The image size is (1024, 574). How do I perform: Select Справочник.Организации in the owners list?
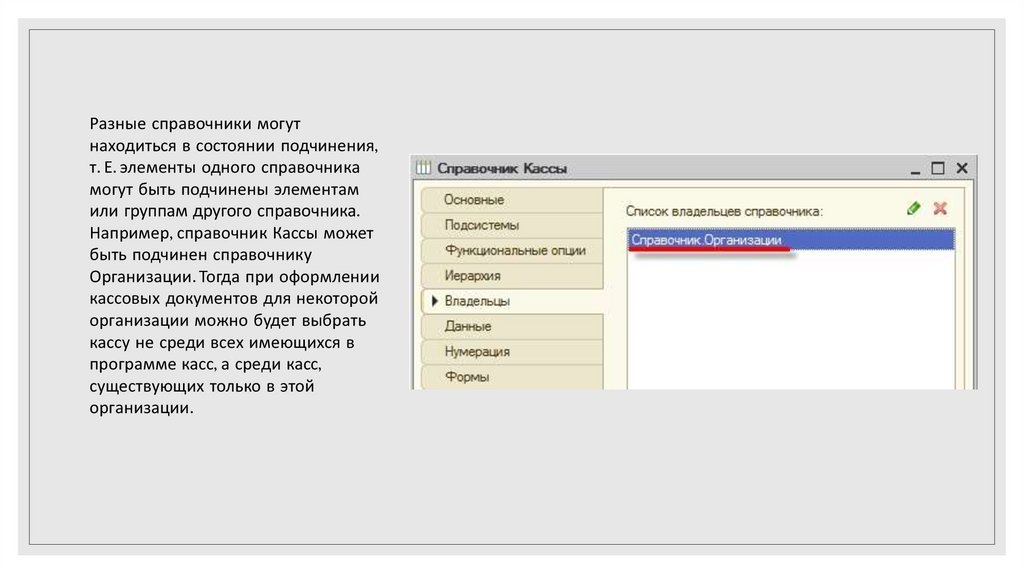point(706,240)
